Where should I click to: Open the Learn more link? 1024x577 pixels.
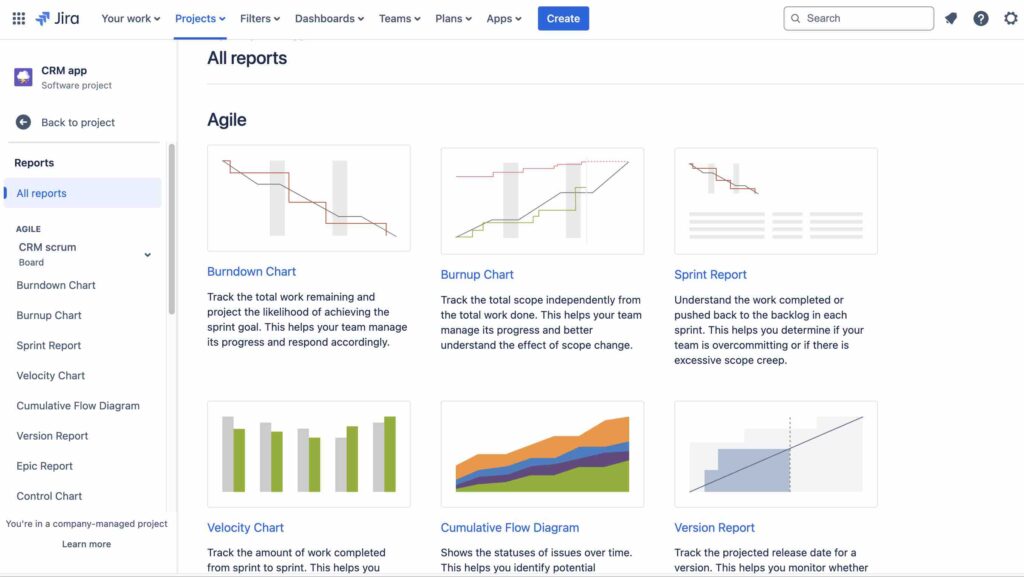(x=86, y=543)
